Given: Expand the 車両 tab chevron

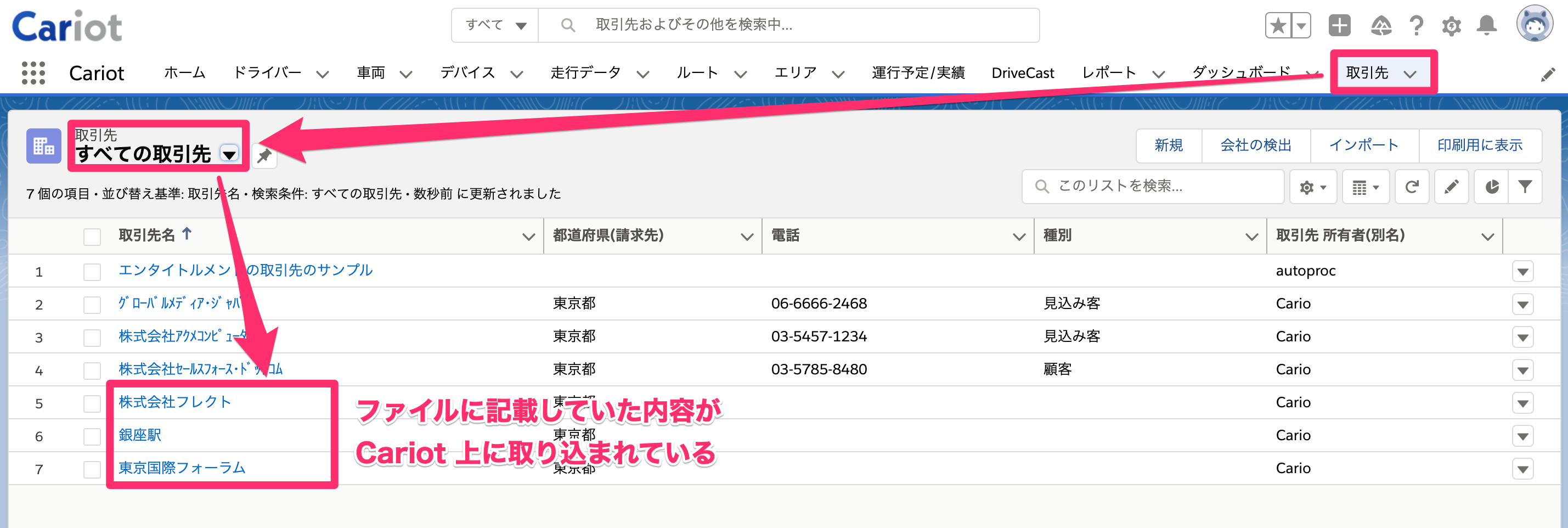Looking at the screenshot, I should 406,74.
